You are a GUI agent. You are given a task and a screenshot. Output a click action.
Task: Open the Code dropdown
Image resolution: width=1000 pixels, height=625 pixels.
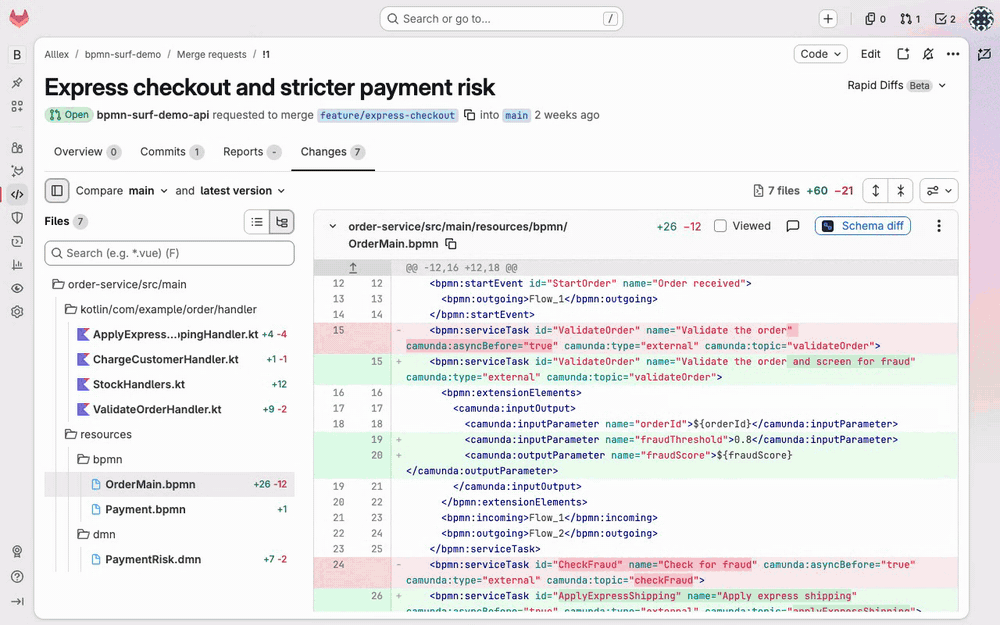click(x=820, y=54)
